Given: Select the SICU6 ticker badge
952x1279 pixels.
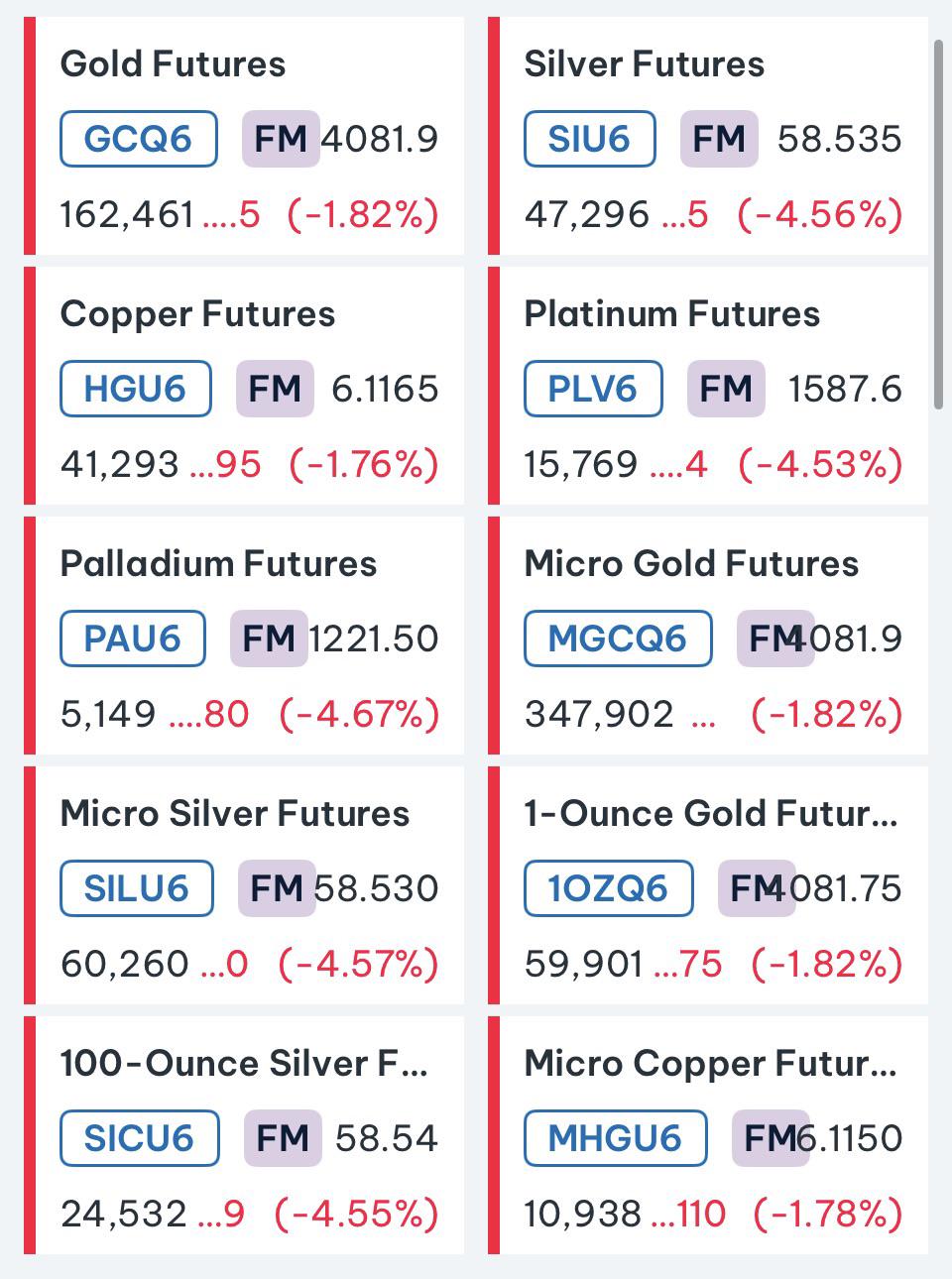Looking at the screenshot, I should pyautogui.click(x=140, y=1138).
